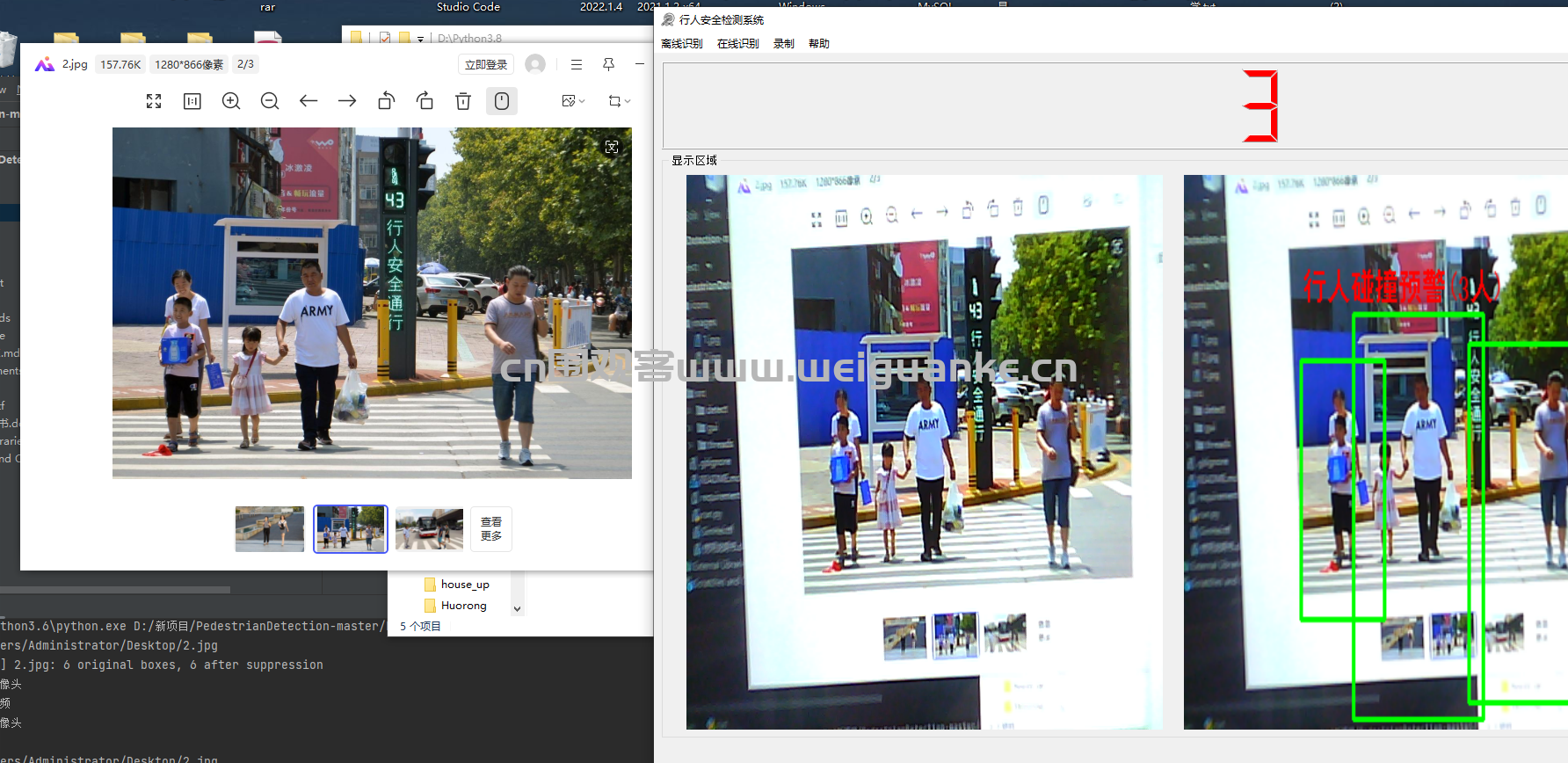Rotate image clockwise
The image size is (1568, 763).
425,101
